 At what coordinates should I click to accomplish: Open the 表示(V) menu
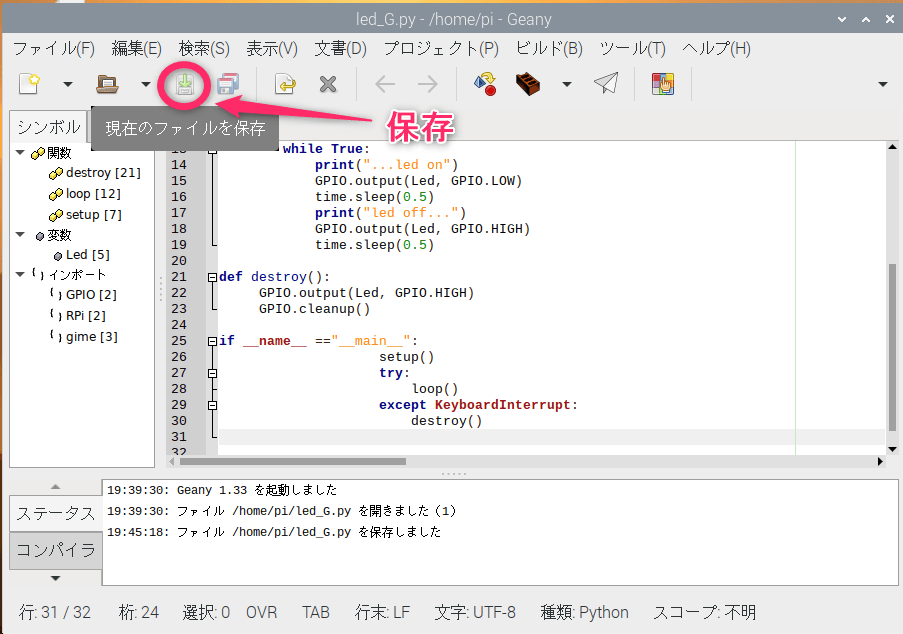tap(272, 48)
